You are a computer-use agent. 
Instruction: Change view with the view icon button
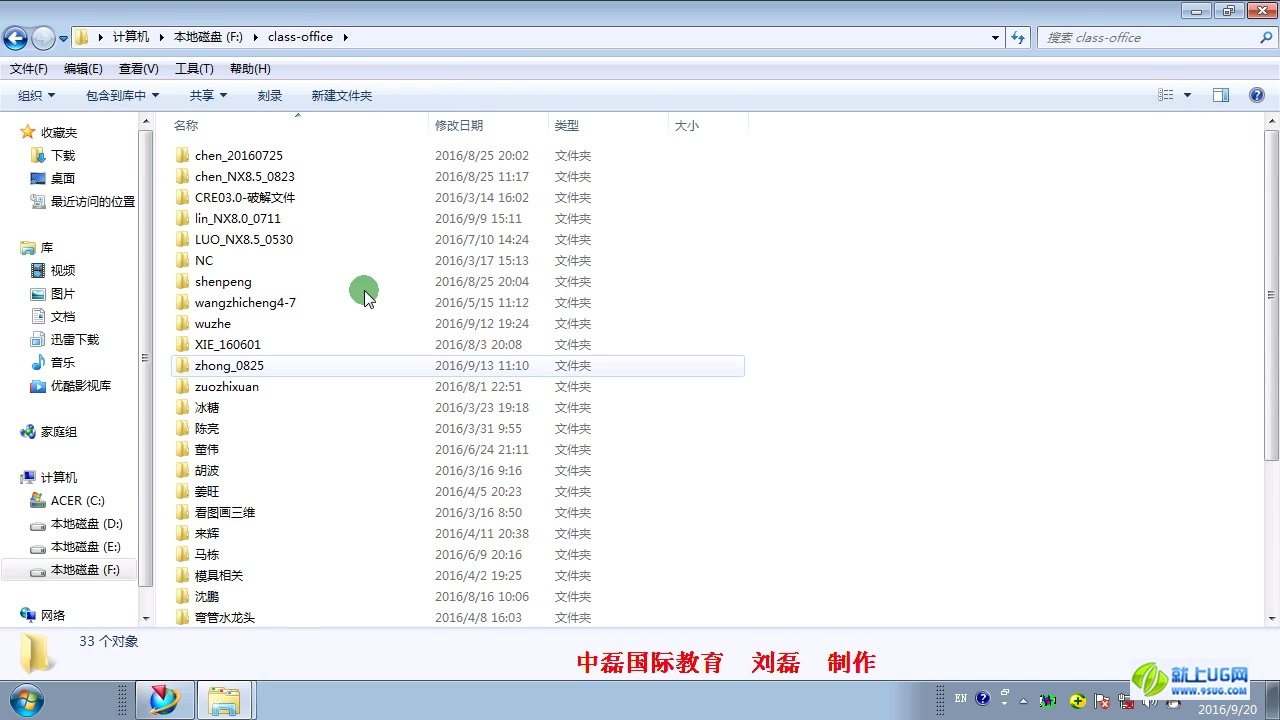tap(1166, 95)
